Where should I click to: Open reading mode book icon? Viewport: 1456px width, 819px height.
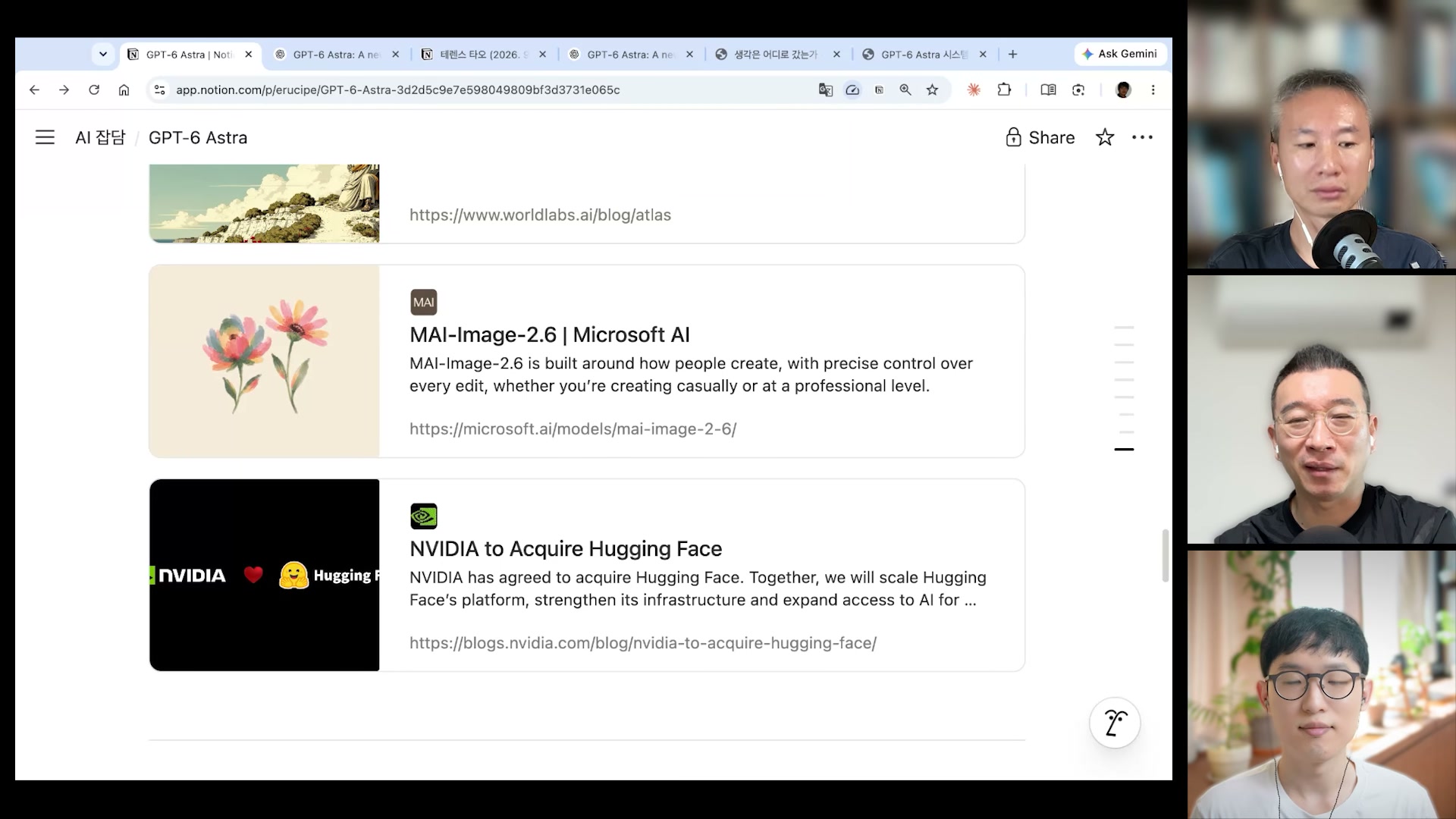pos(1048,89)
